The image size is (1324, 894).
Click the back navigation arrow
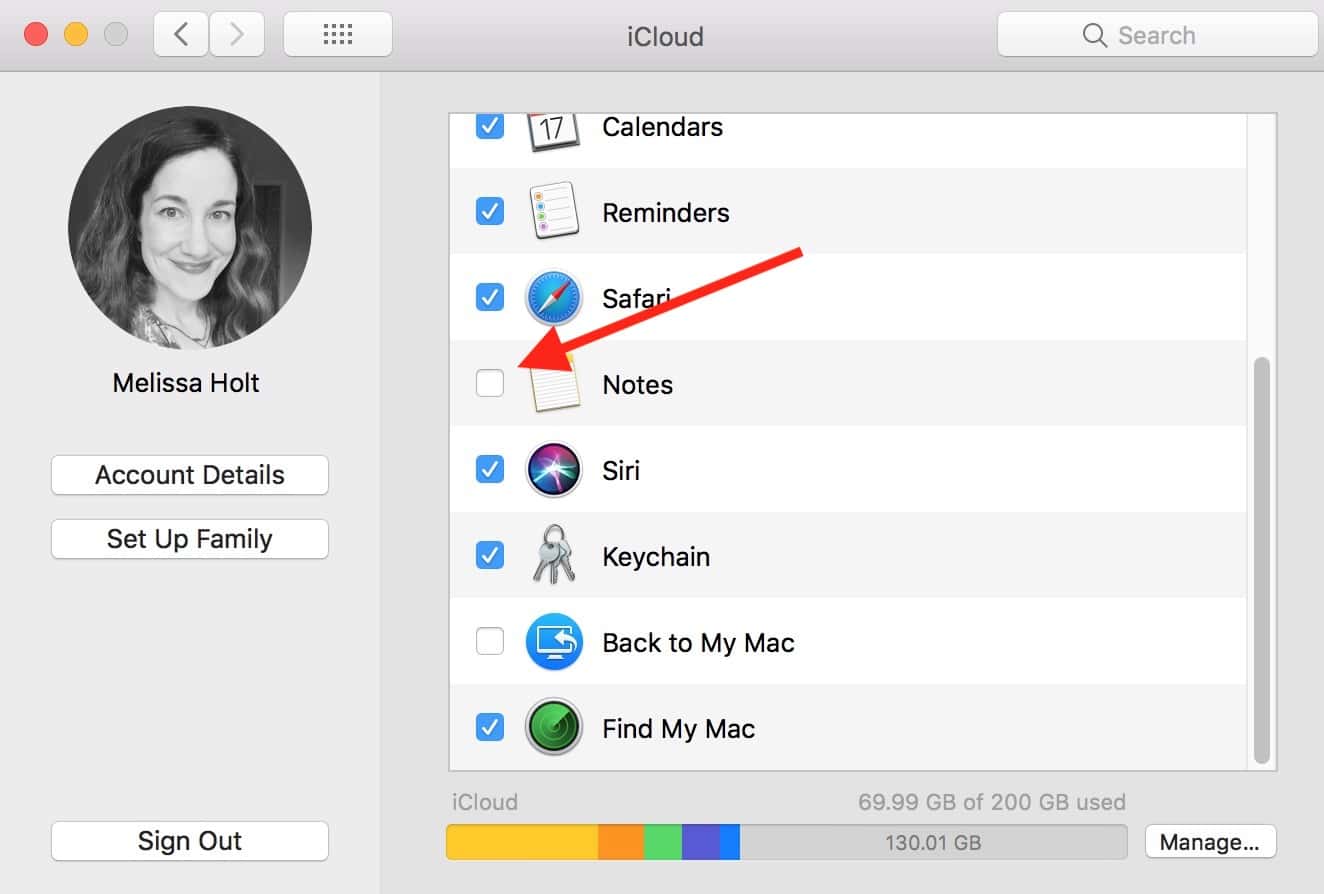181,35
